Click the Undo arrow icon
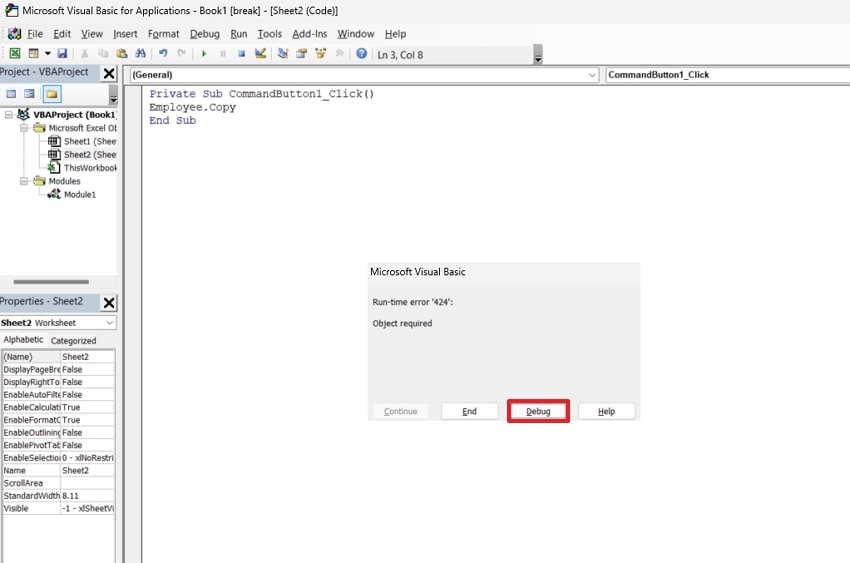This screenshot has height=563, width=850. pyautogui.click(x=163, y=54)
